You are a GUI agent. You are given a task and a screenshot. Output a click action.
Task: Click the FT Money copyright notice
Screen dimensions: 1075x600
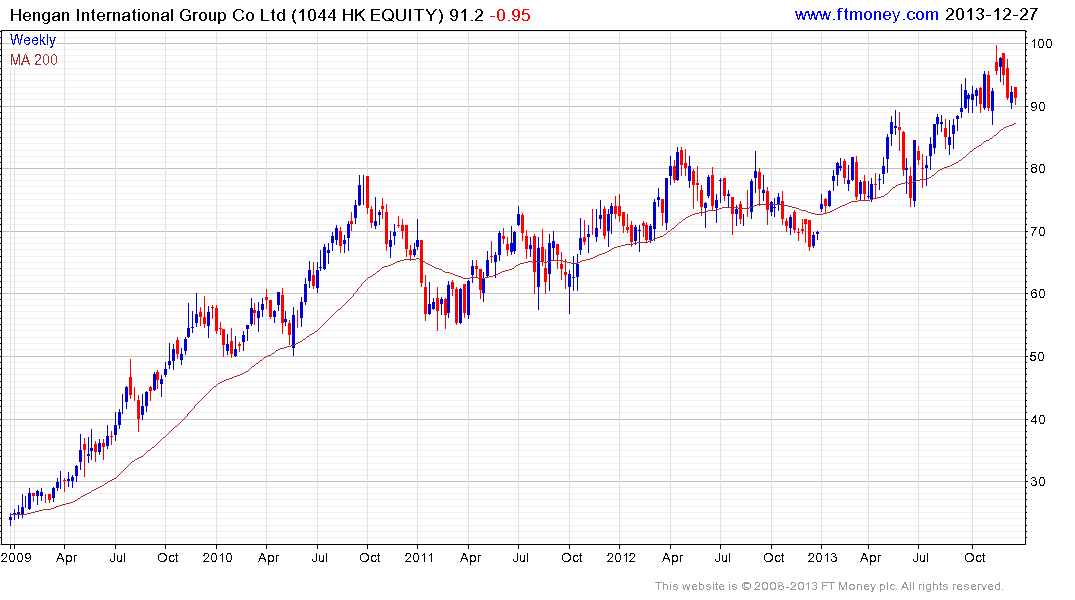click(x=829, y=586)
